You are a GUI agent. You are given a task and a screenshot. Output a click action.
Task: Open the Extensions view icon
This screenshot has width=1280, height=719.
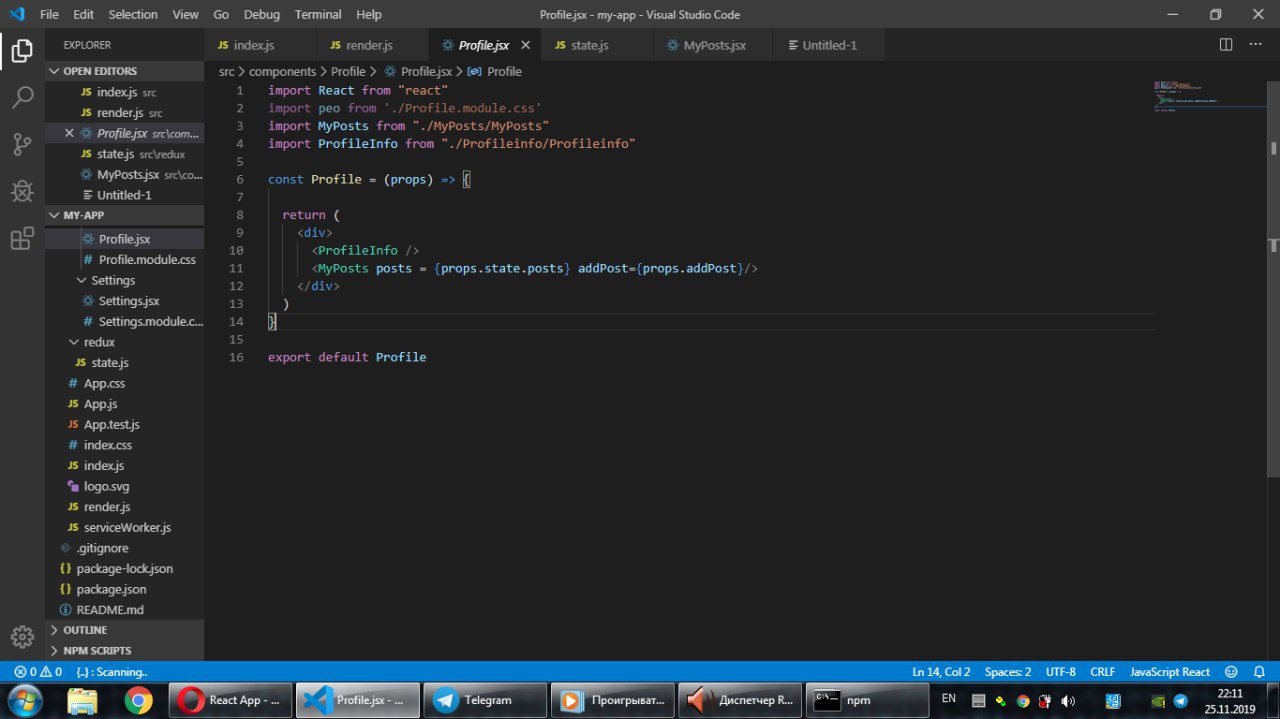(22, 239)
